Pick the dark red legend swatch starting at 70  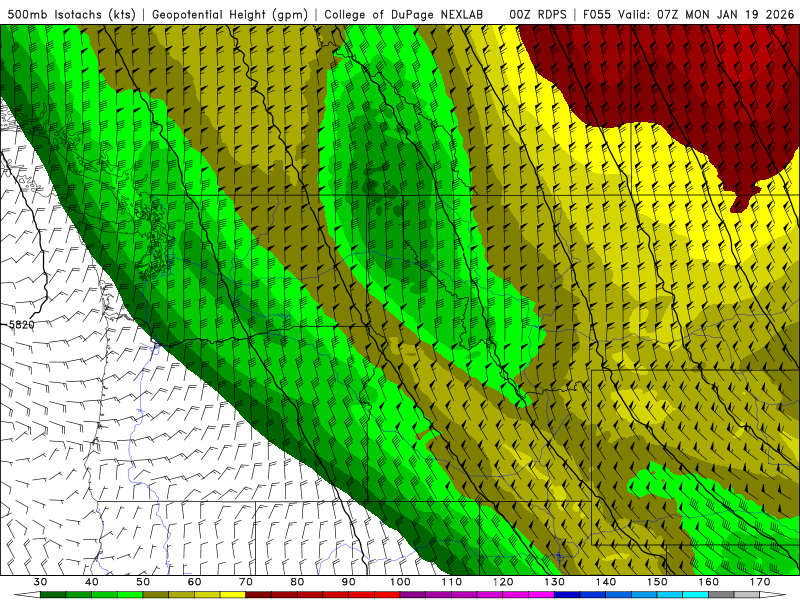259,595
